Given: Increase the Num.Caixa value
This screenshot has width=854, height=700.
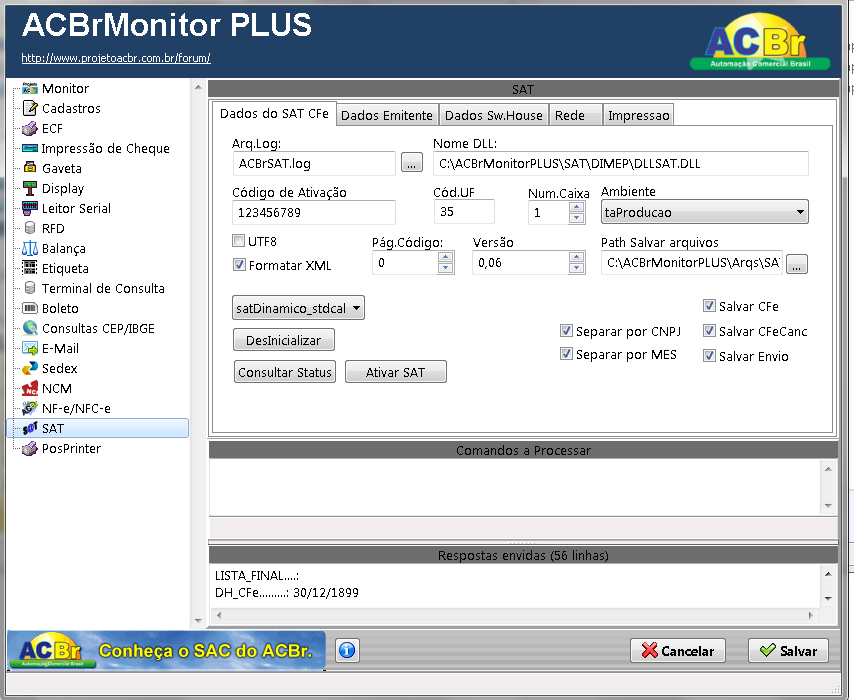Looking at the screenshot, I should pos(577,207).
